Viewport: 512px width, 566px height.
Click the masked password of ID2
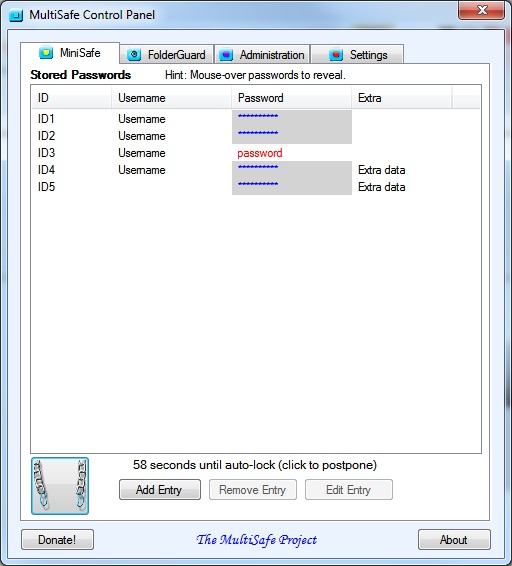coord(258,133)
